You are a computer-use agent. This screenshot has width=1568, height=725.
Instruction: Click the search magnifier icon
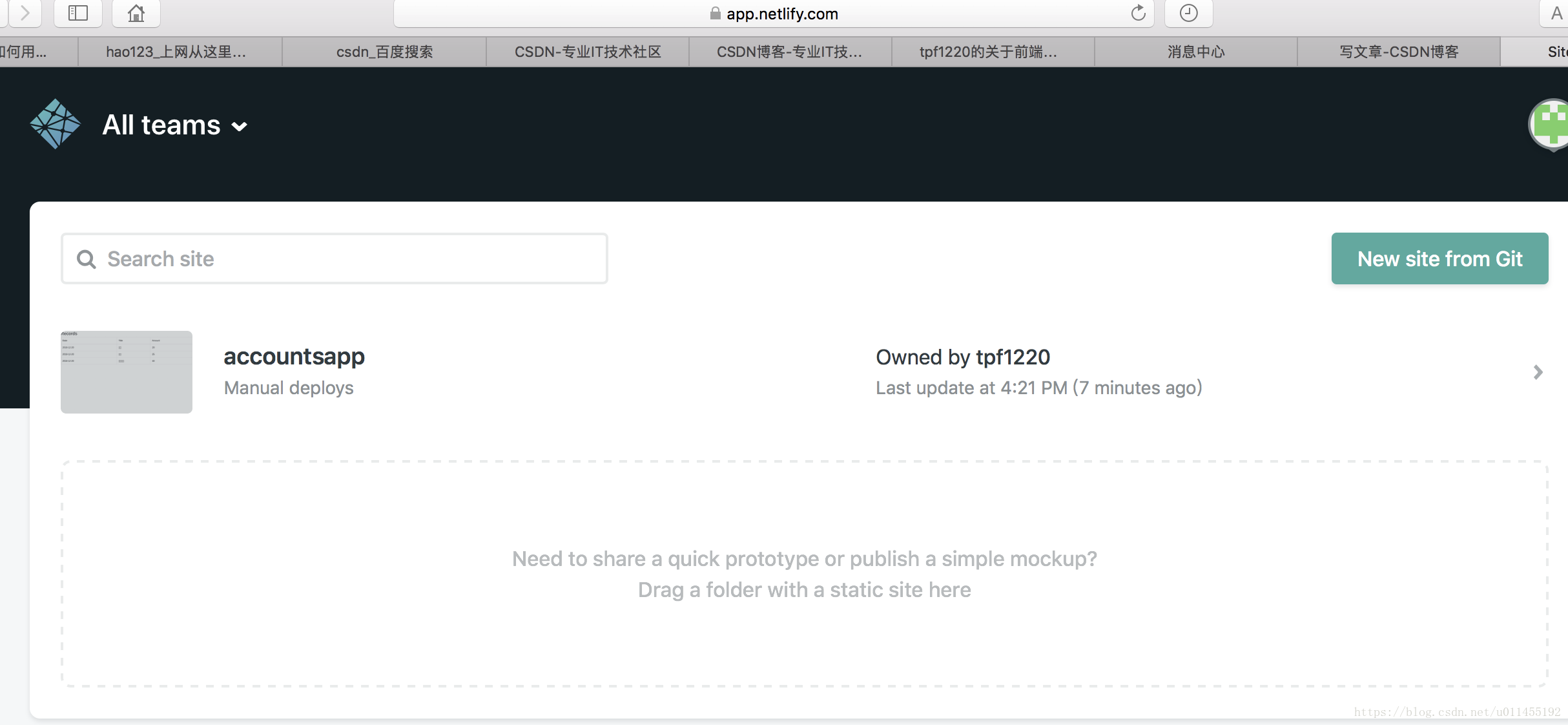87,259
